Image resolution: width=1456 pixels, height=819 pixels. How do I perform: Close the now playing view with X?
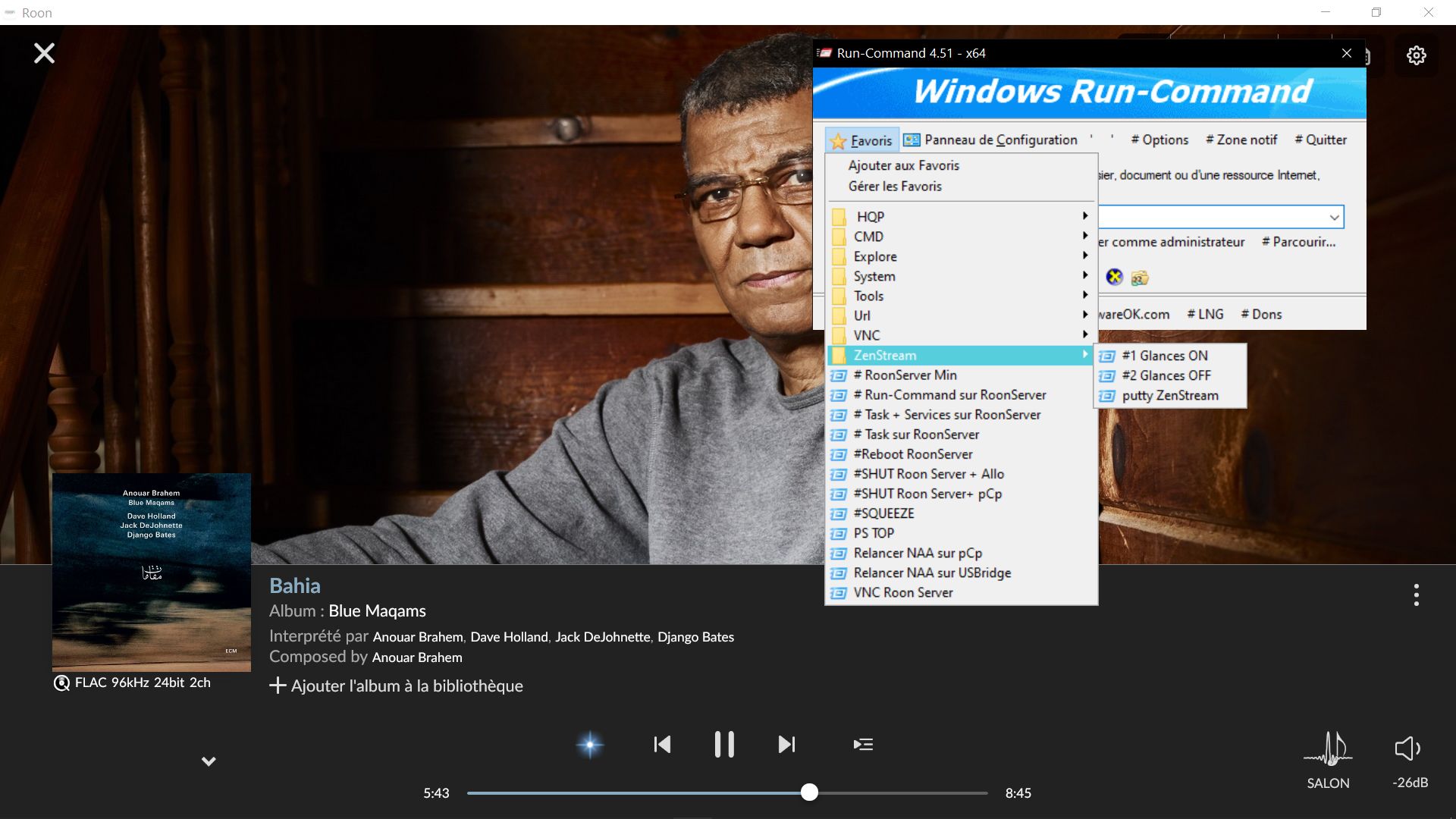[44, 53]
